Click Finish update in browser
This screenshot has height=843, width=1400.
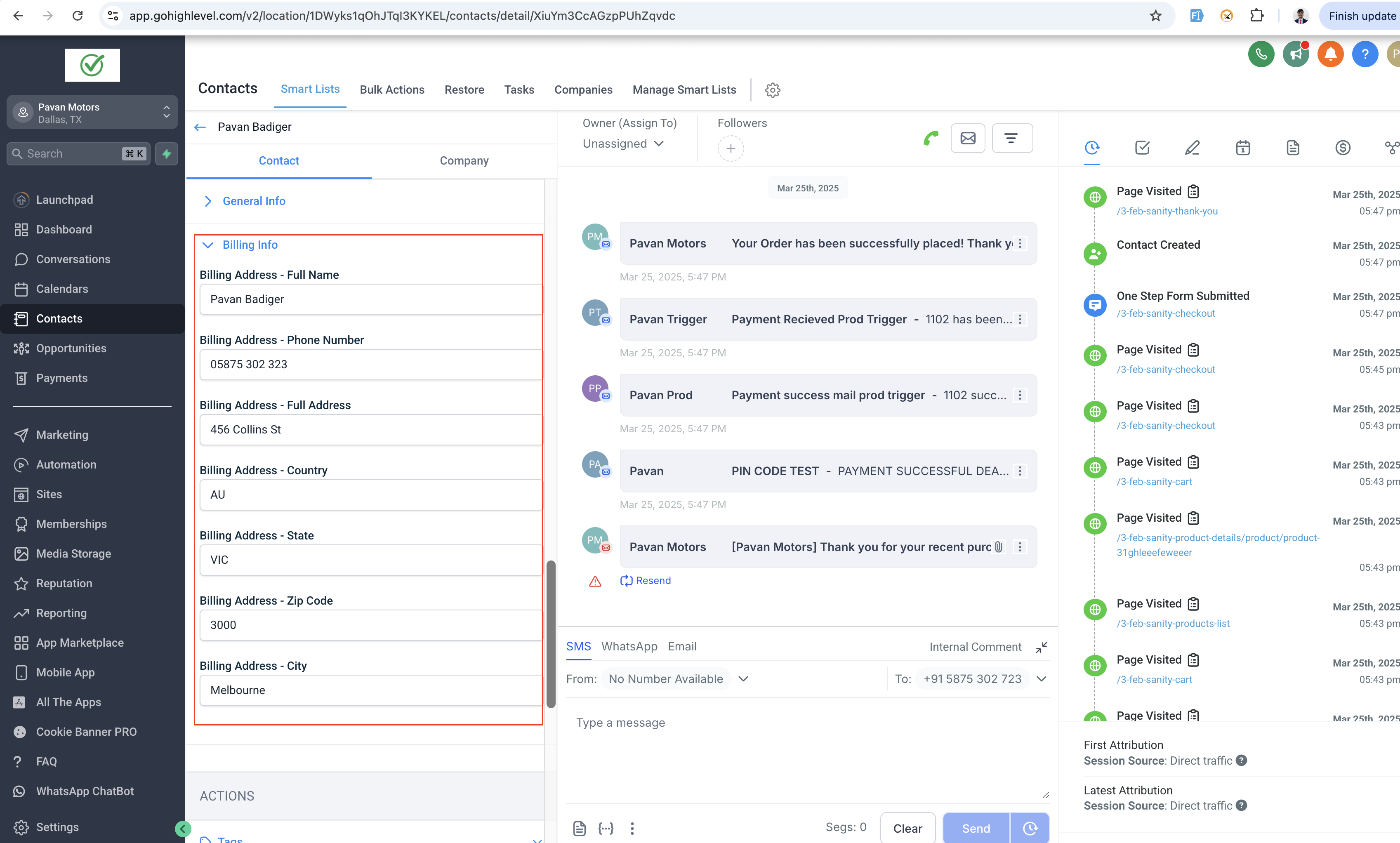point(1361,16)
